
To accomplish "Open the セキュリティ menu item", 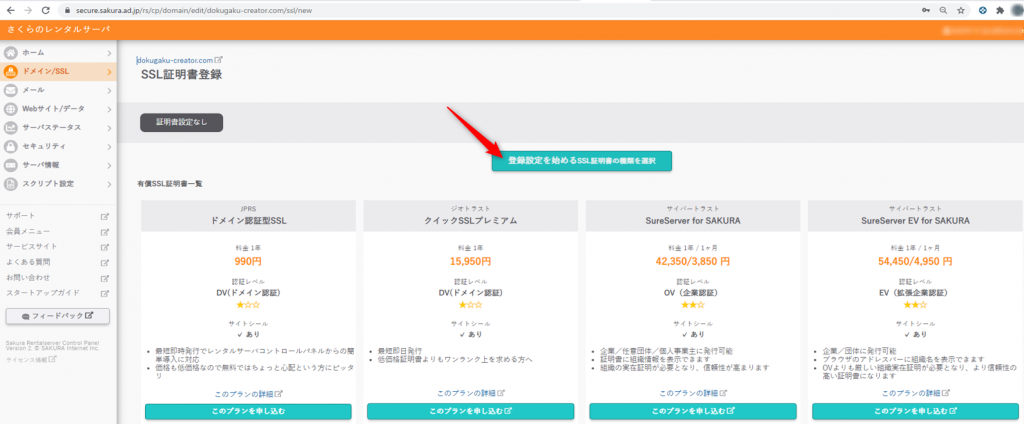I will pyautogui.click(x=58, y=146).
